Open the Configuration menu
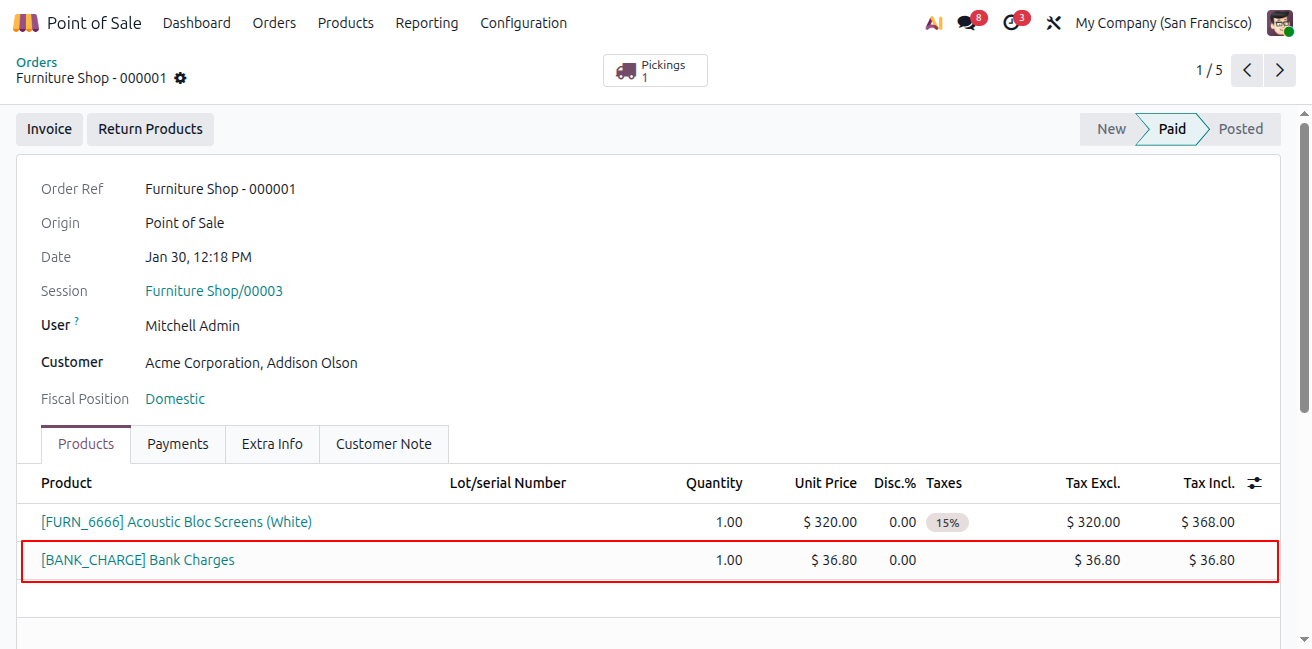 point(523,23)
